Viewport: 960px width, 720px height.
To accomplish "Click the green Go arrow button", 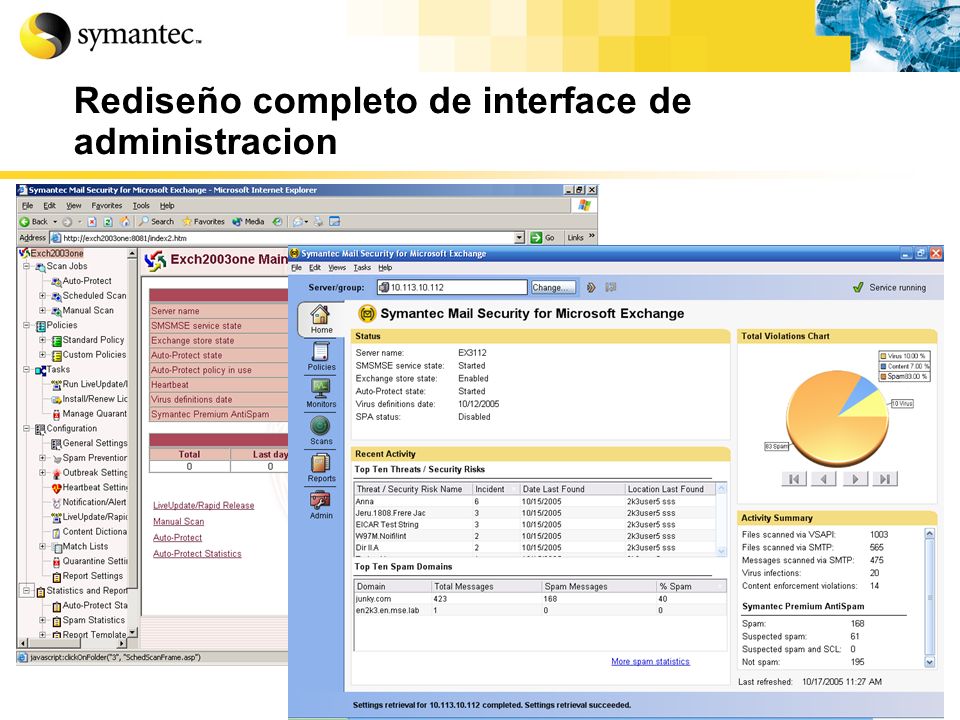I will click(x=536, y=238).
